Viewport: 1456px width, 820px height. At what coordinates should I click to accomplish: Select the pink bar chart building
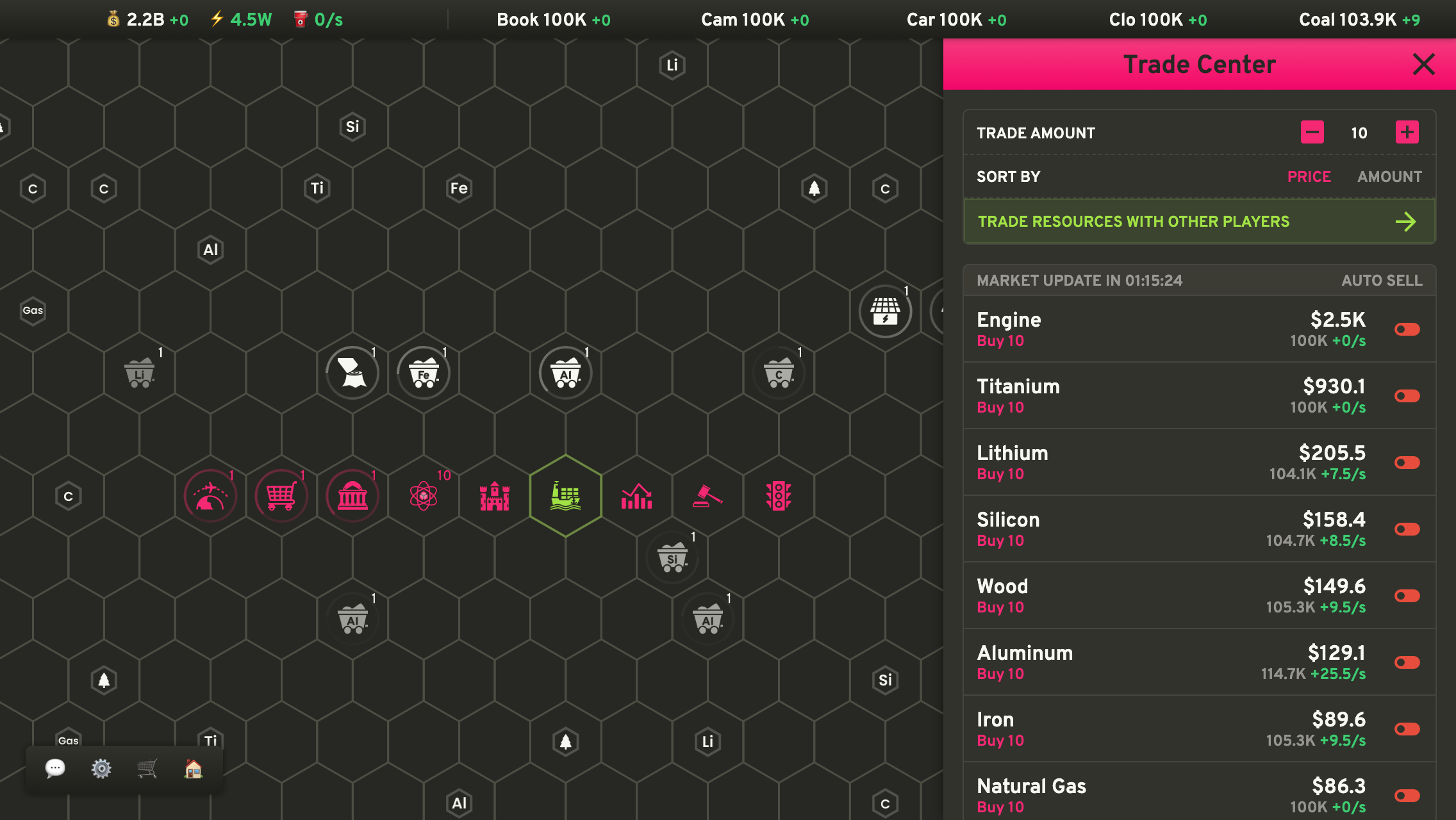(636, 496)
